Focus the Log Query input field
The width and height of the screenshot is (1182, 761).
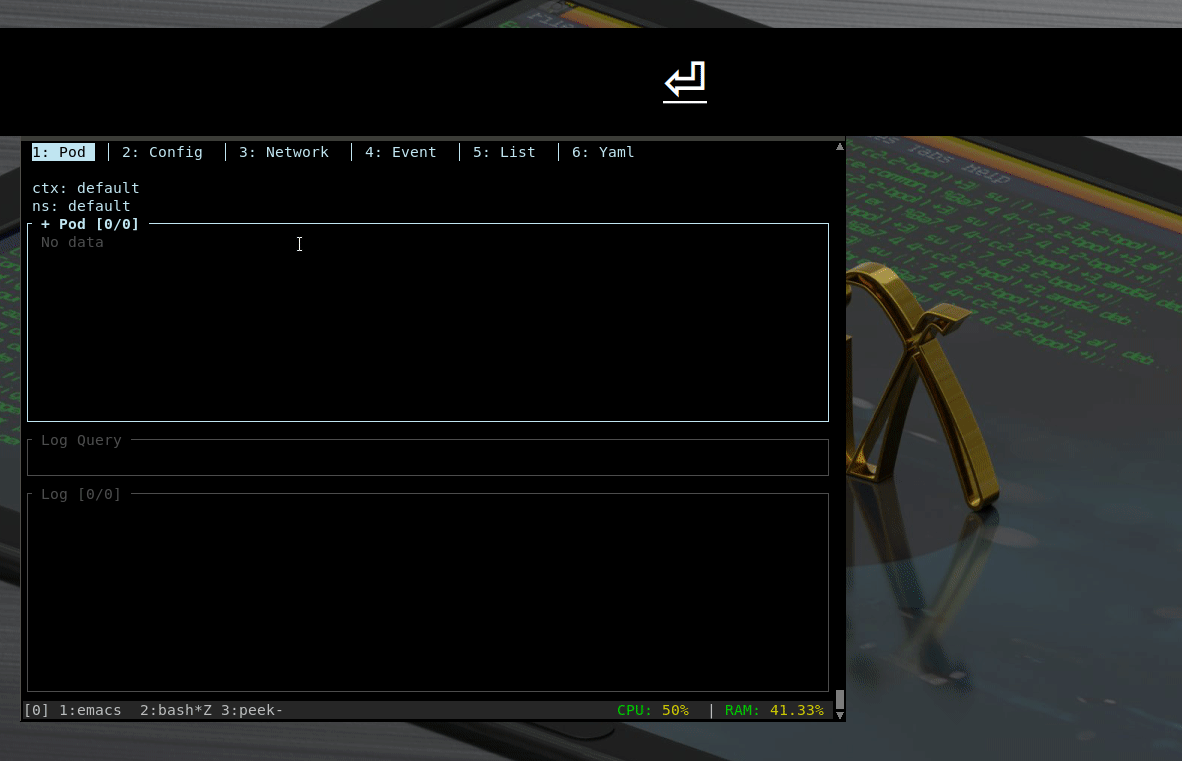tap(428, 458)
